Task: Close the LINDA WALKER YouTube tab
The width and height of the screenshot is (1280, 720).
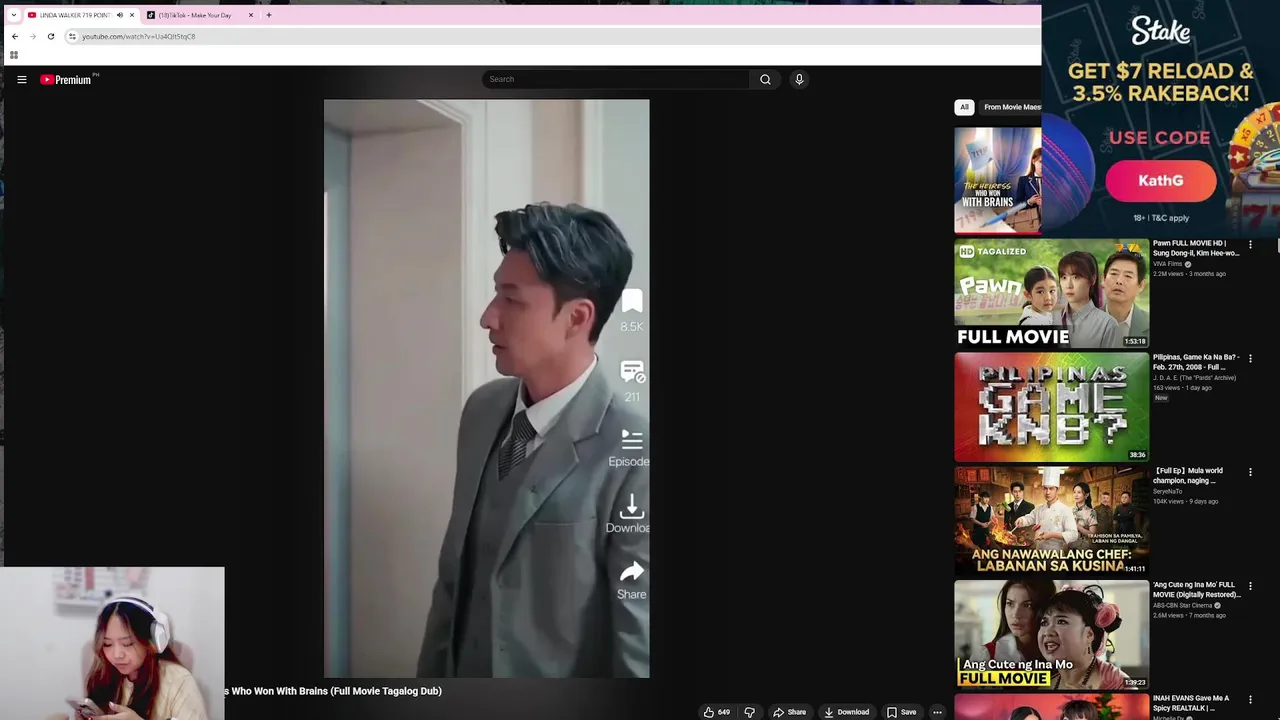Action: (131, 15)
